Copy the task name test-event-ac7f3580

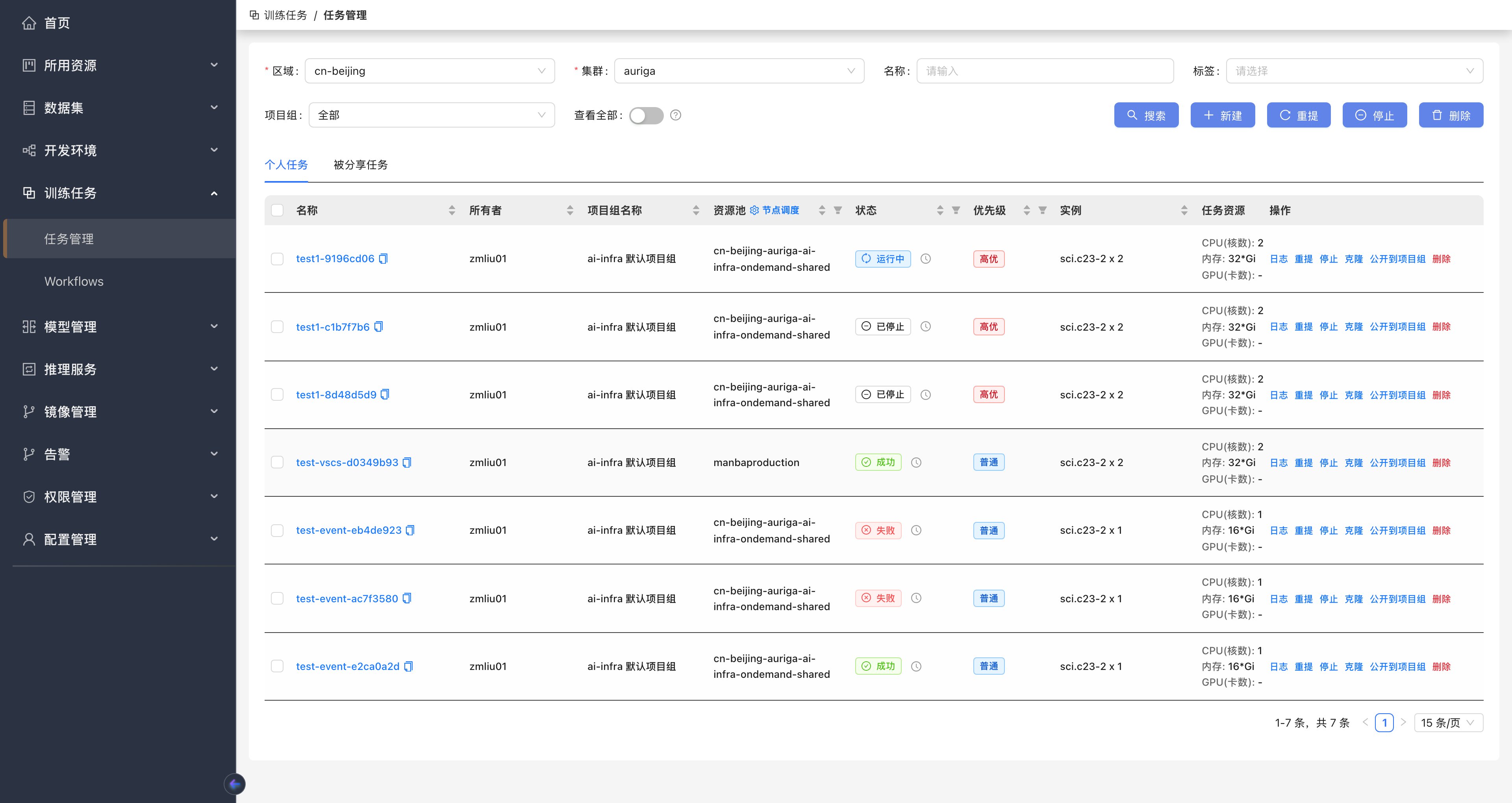408,598
